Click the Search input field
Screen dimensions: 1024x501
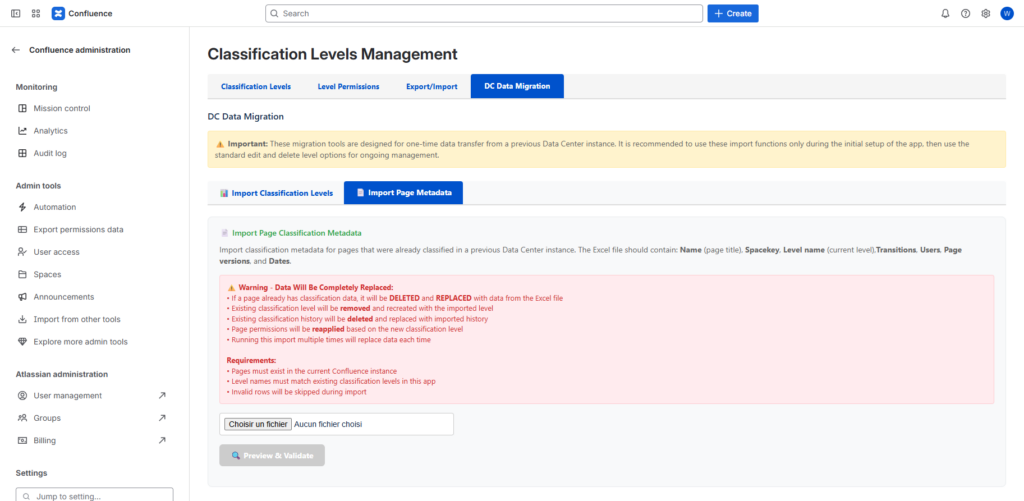pyautogui.click(x=484, y=14)
